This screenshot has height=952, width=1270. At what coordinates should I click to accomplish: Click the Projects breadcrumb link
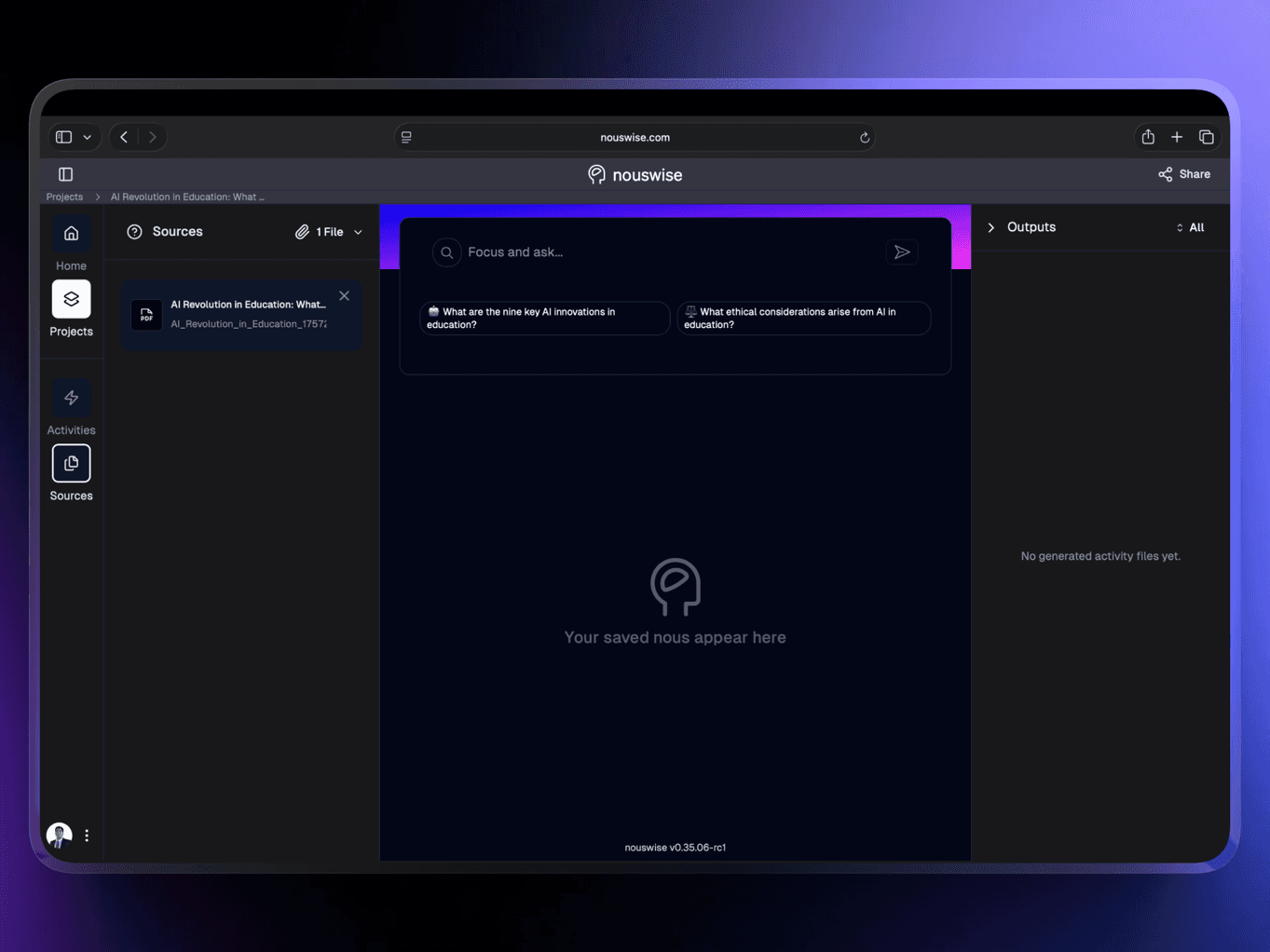[64, 197]
